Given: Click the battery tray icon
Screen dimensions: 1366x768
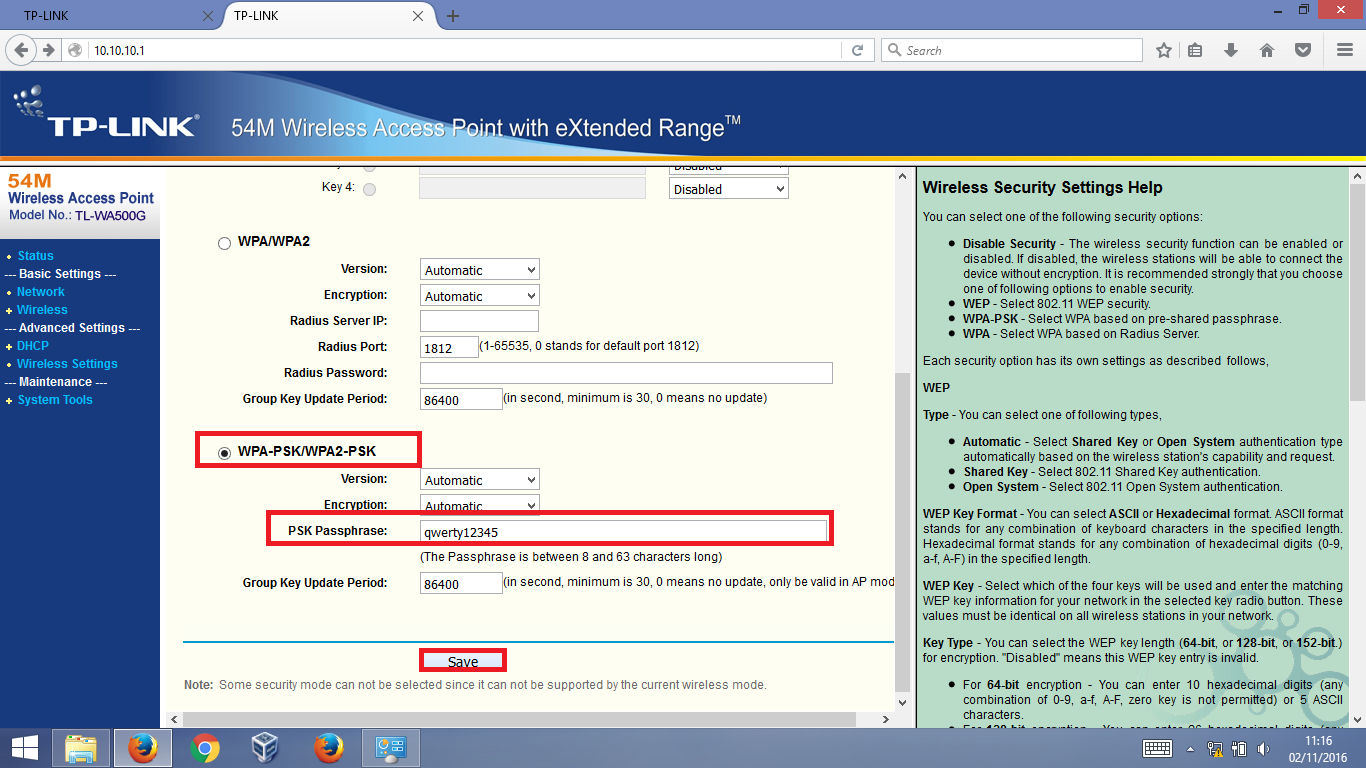Looking at the screenshot, I should click(x=1239, y=748).
